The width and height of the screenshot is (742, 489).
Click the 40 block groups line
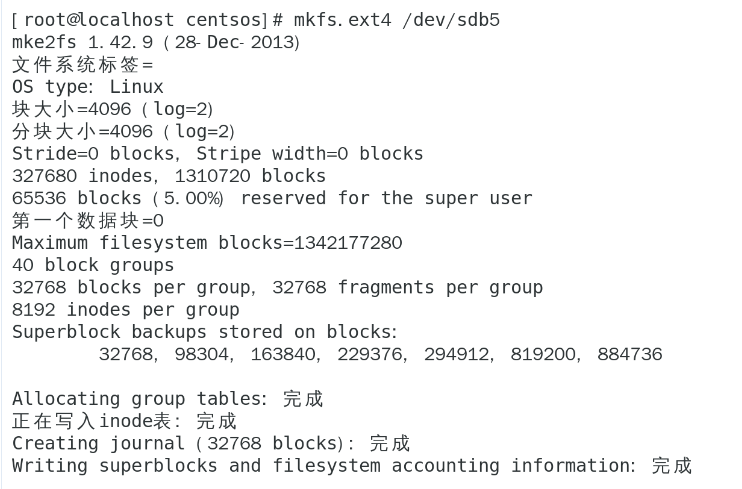pos(93,265)
